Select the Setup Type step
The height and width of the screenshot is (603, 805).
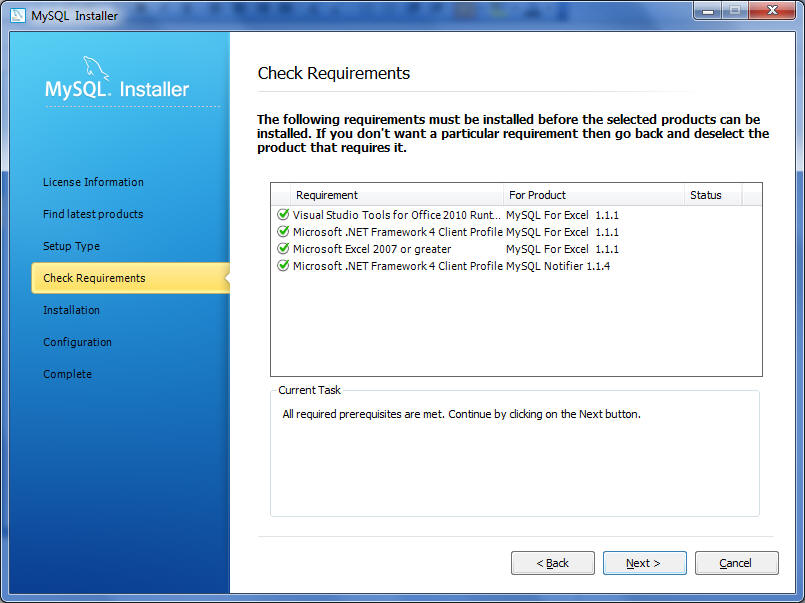pyautogui.click(x=71, y=246)
